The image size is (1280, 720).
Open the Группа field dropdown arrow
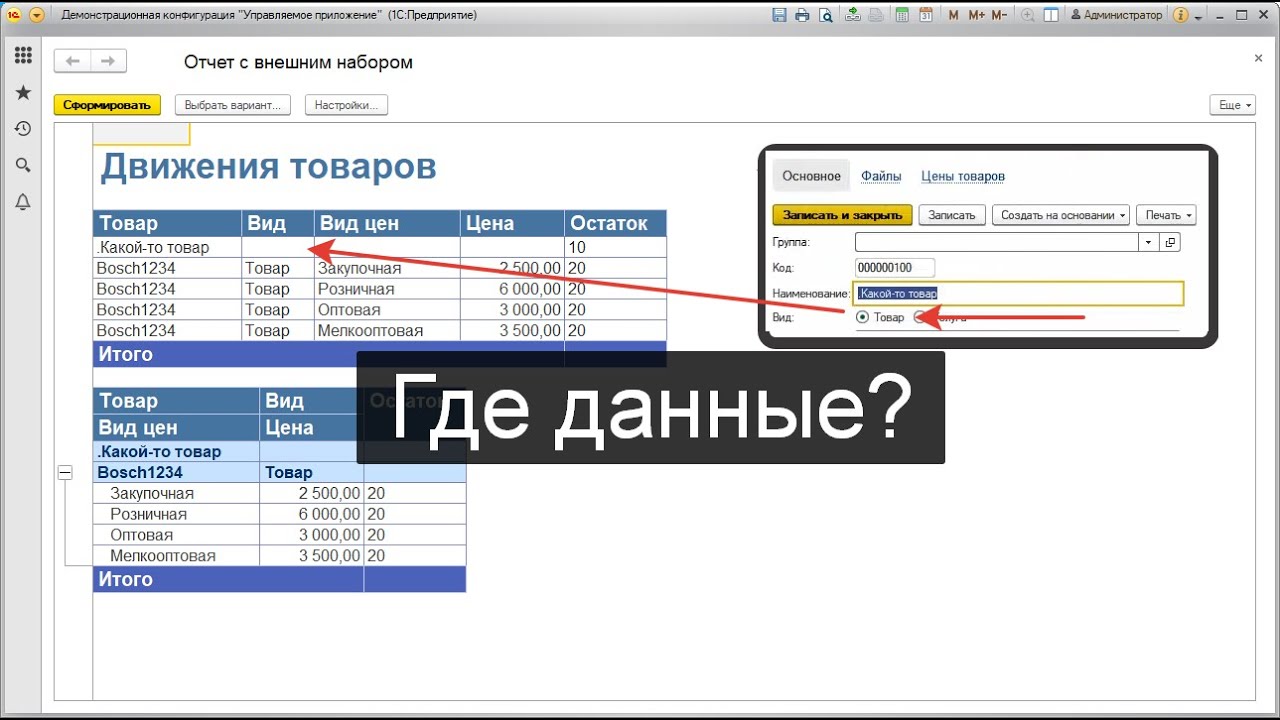coord(1149,242)
